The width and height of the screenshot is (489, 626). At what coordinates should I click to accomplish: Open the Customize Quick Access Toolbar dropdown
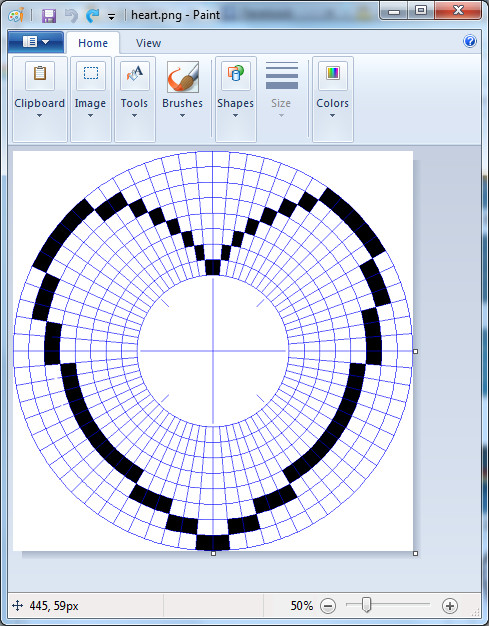click(111, 16)
